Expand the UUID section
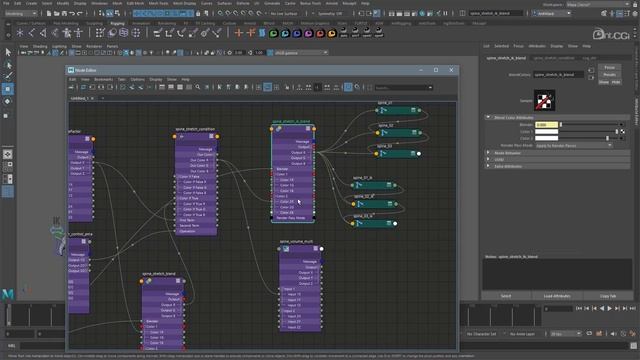This screenshot has width=640, height=360. tap(488, 159)
